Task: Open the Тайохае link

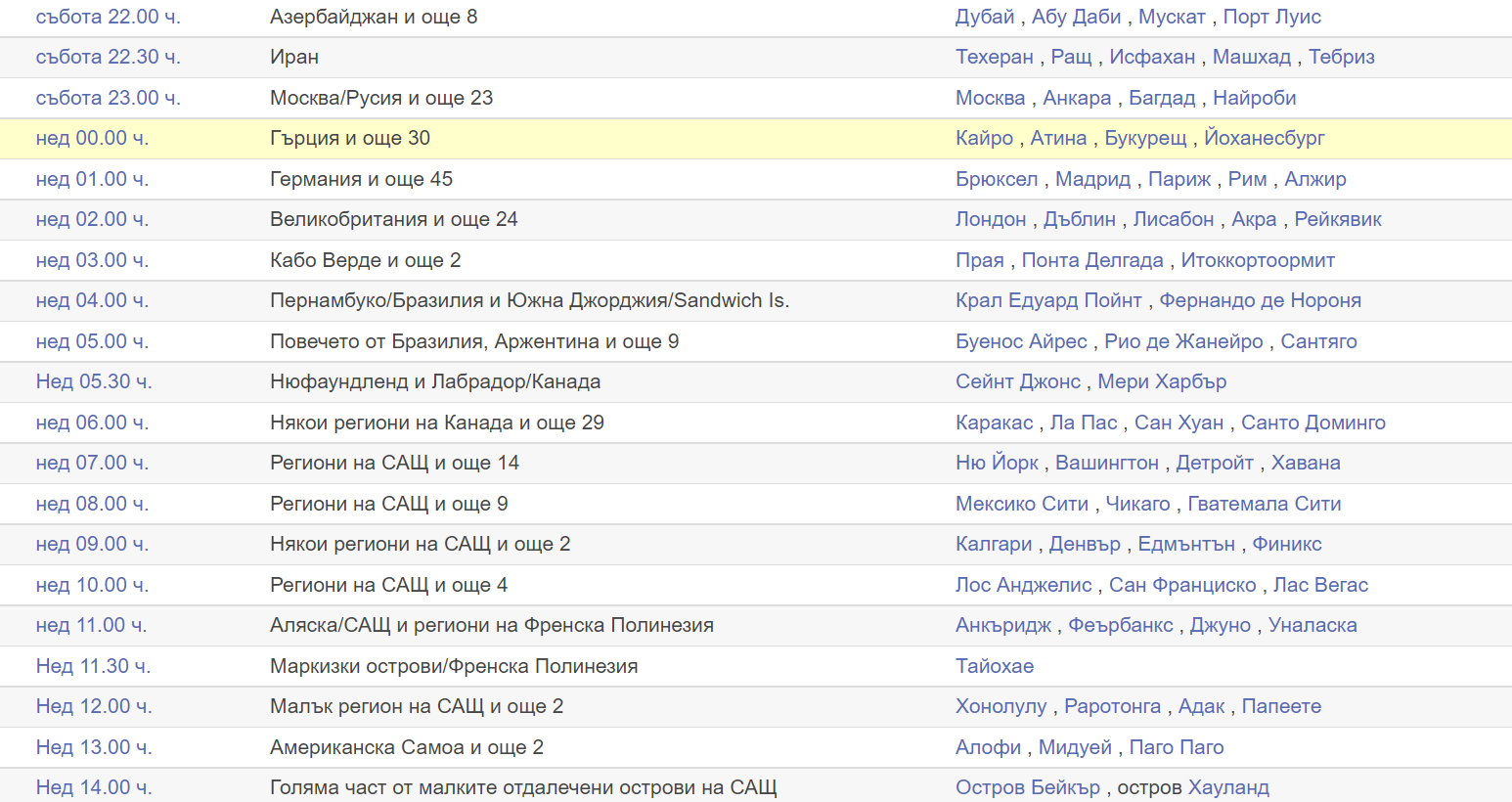Action: pyautogui.click(x=994, y=666)
